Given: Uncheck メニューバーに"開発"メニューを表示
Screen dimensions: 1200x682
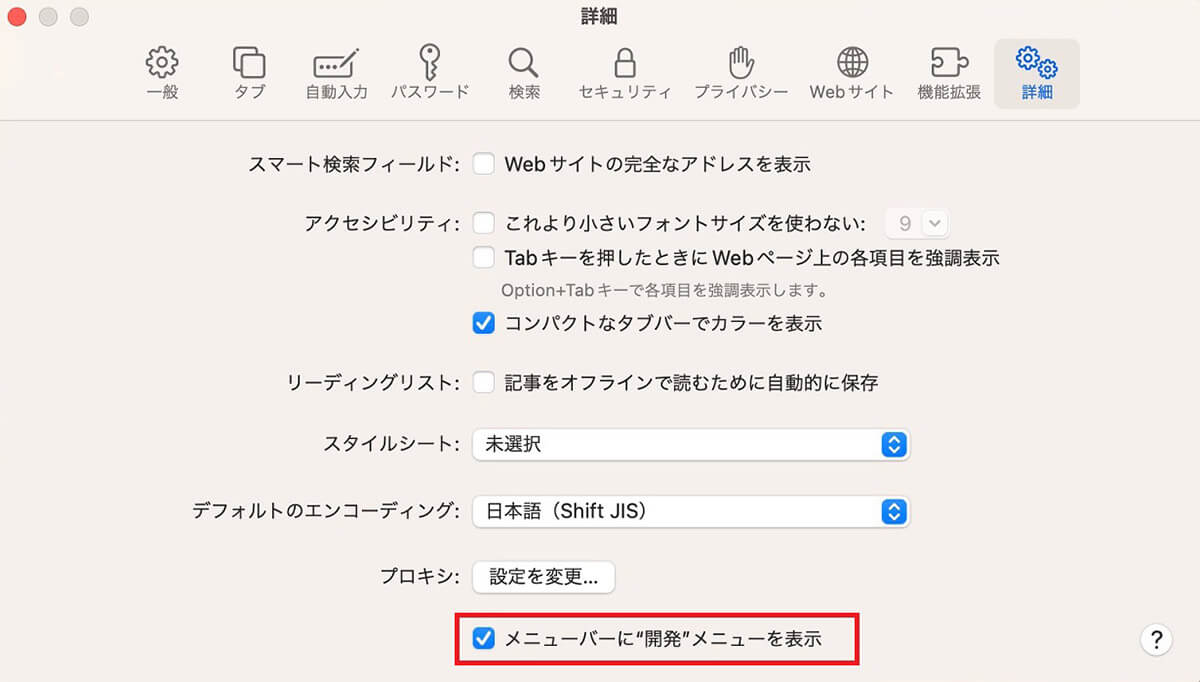Looking at the screenshot, I should pyautogui.click(x=484, y=638).
